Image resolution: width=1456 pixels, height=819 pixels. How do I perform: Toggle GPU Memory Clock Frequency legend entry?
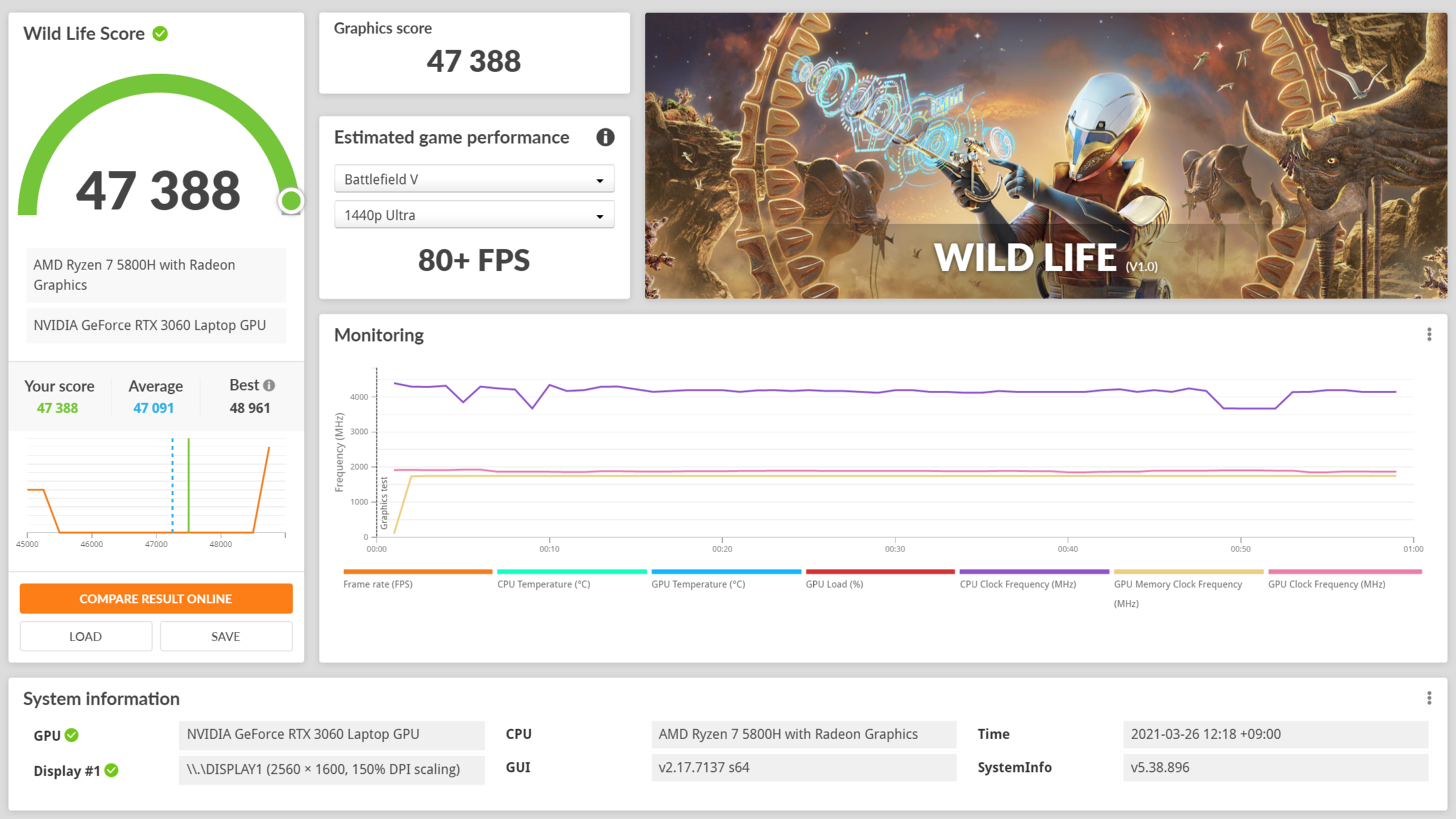point(1177,584)
